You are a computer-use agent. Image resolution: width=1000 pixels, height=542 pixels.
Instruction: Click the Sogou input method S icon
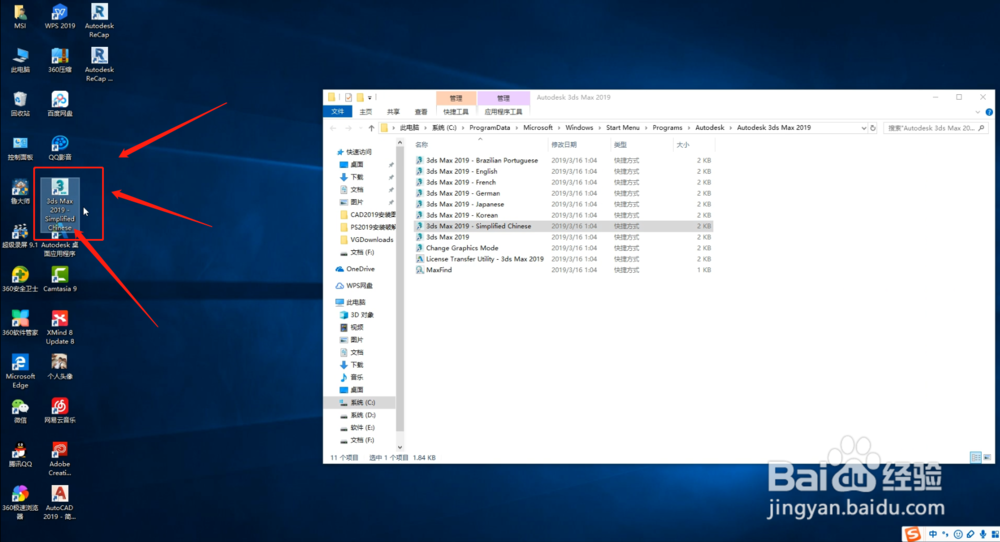pos(913,534)
